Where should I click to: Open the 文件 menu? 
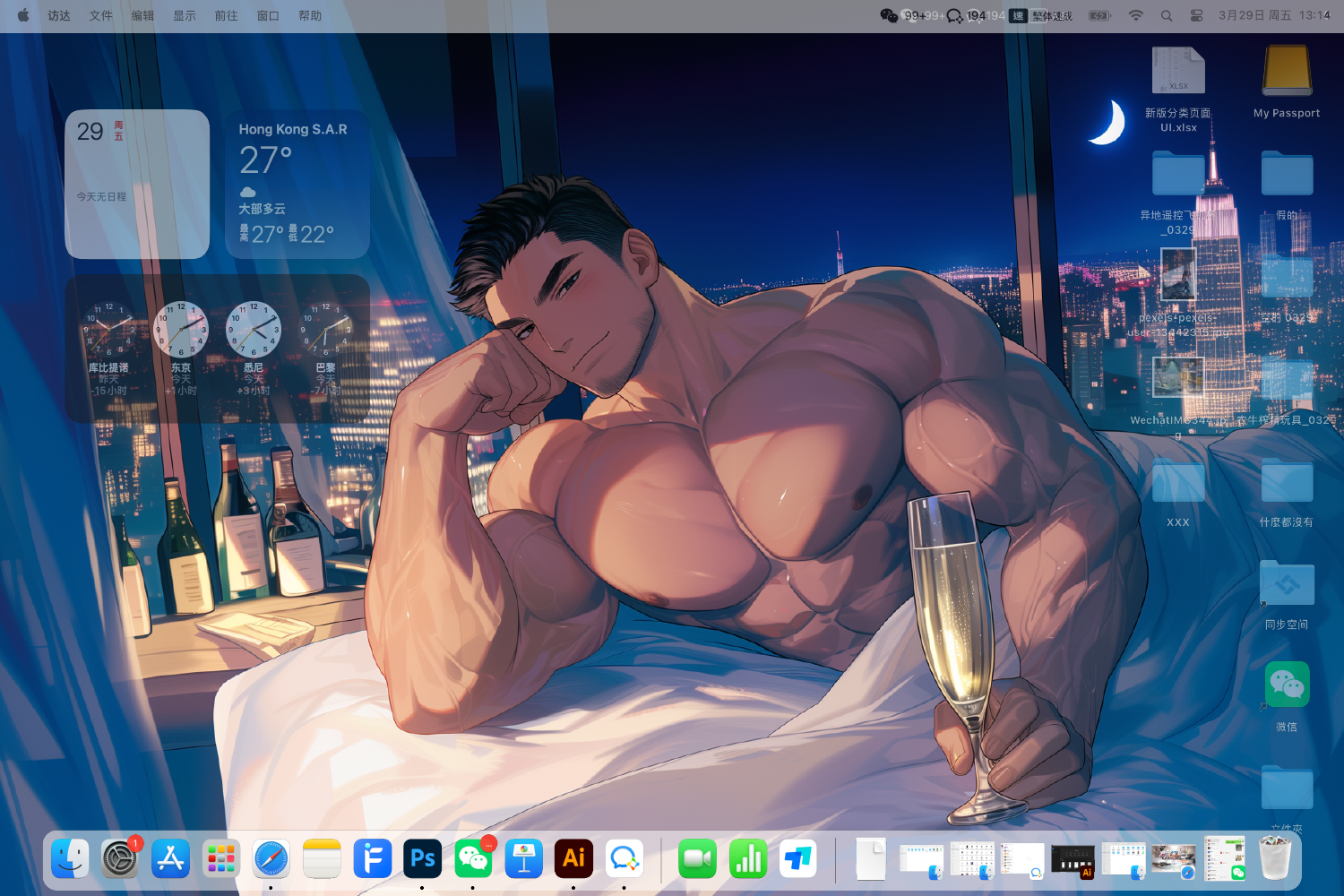[101, 15]
